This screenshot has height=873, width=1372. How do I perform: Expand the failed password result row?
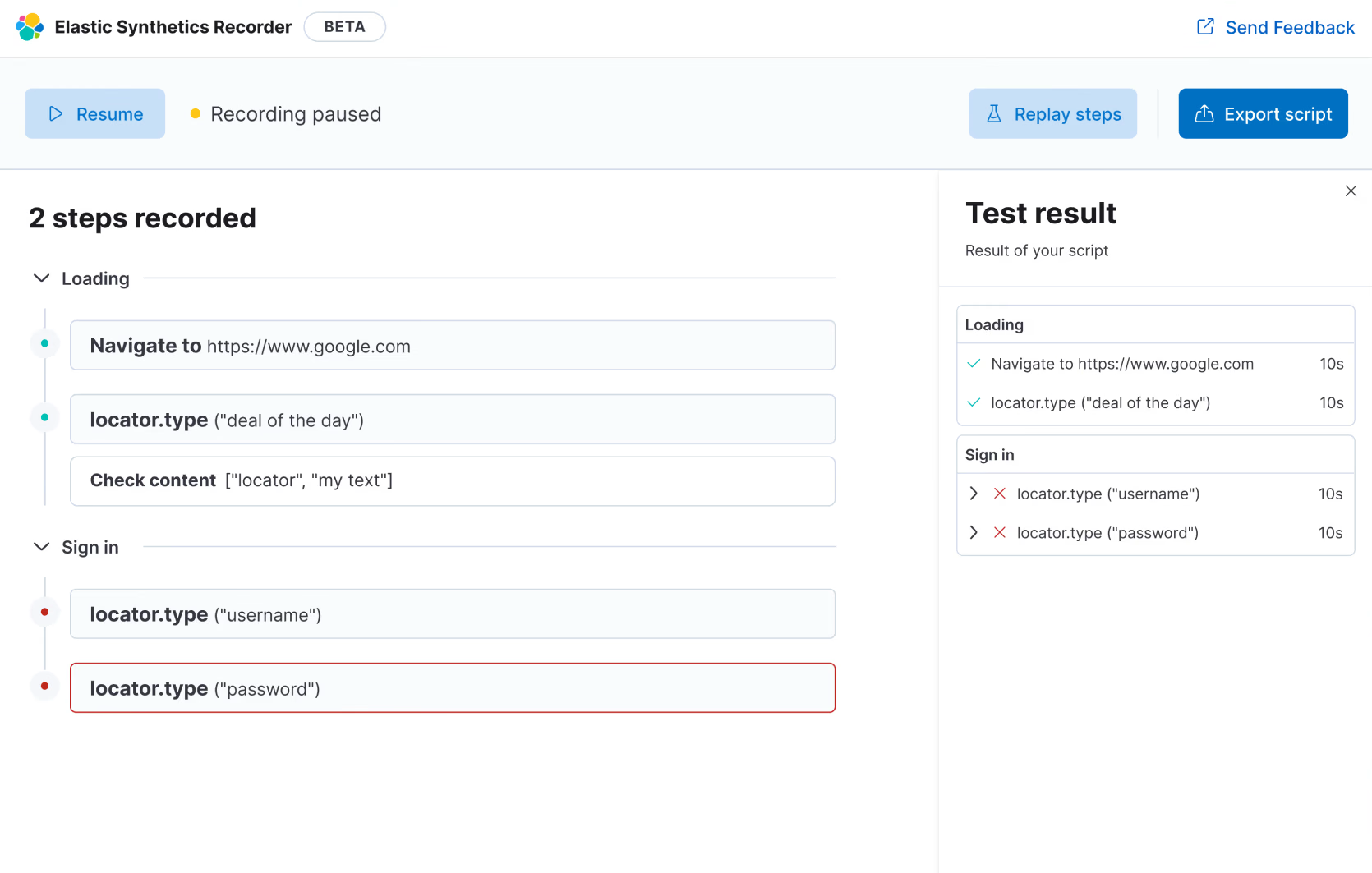click(974, 532)
